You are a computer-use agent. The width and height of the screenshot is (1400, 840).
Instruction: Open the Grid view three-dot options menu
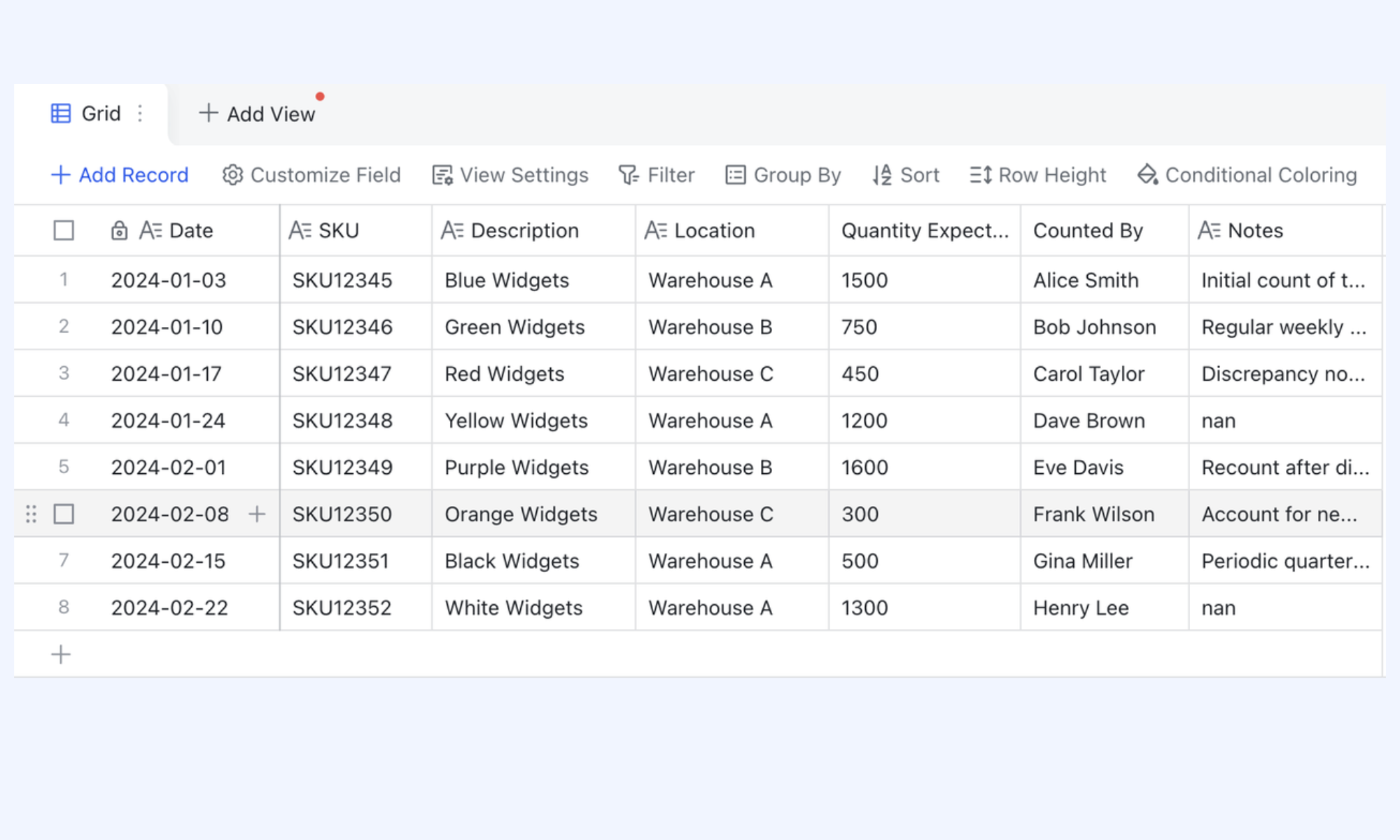click(x=140, y=113)
